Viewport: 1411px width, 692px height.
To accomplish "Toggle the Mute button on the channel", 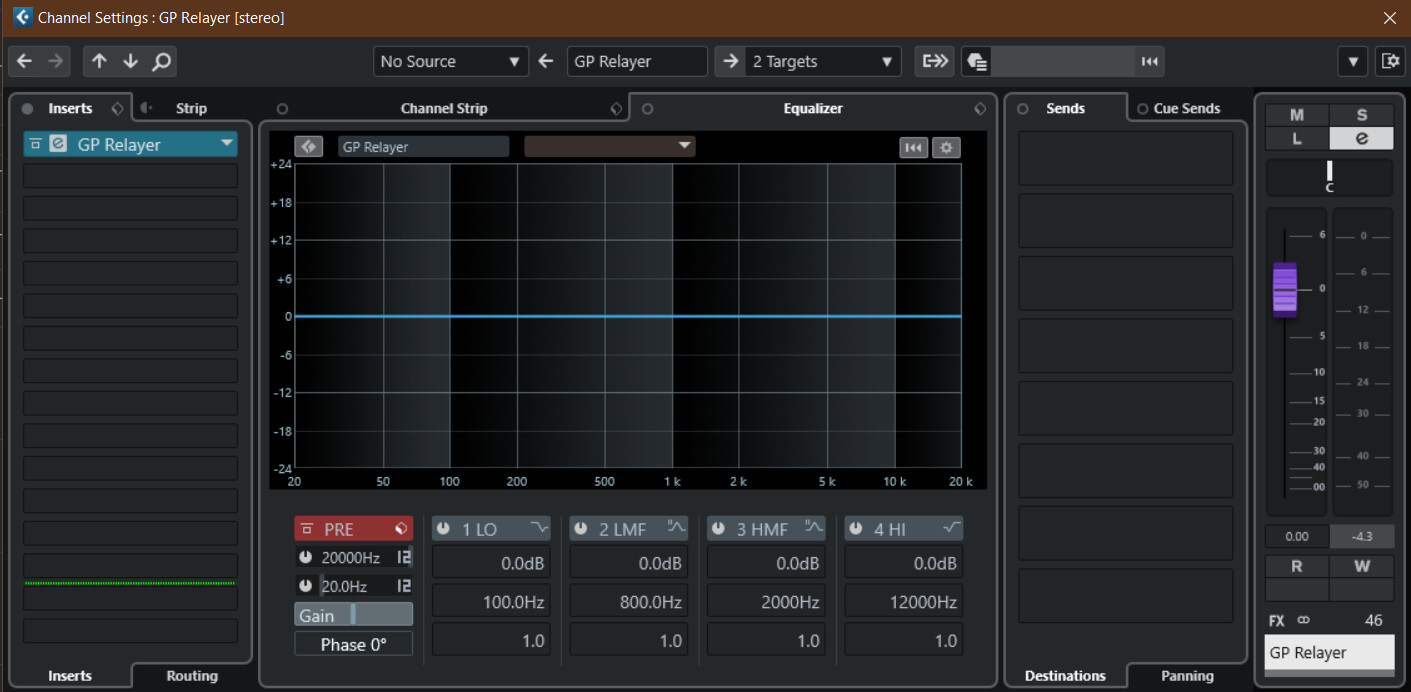I will [1297, 115].
